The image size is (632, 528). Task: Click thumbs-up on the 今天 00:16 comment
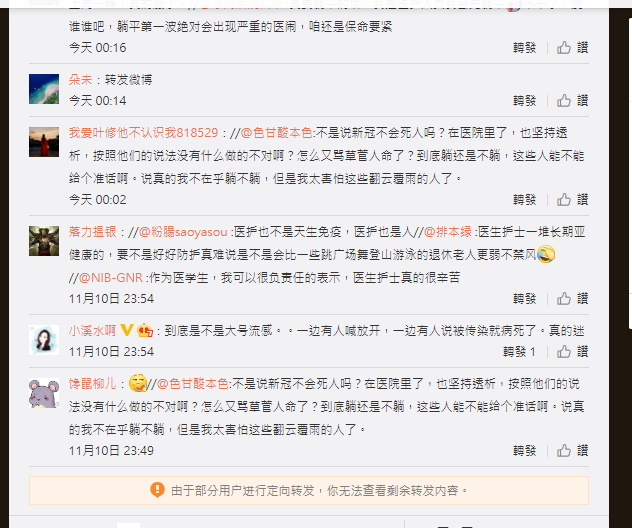pyautogui.click(x=564, y=48)
